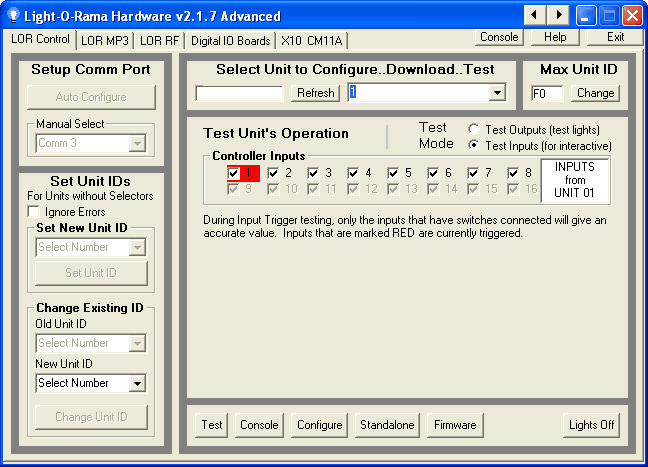Click the Max Unit ID input field
This screenshot has width=648, height=467.
tap(548, 93)
